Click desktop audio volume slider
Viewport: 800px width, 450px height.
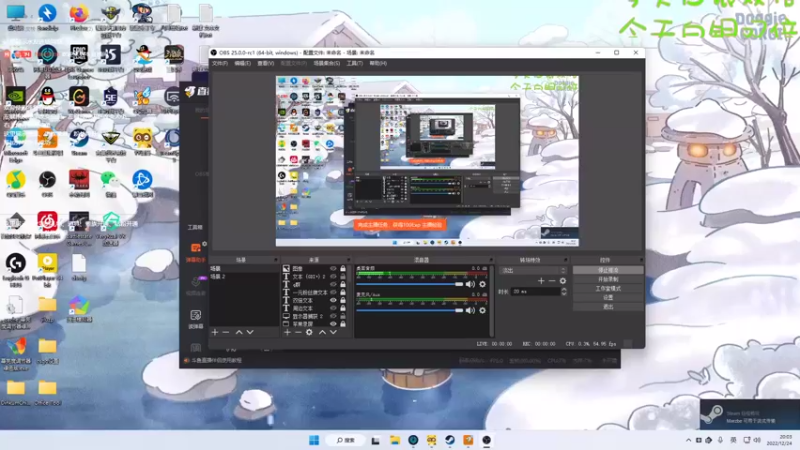(410, 284)
